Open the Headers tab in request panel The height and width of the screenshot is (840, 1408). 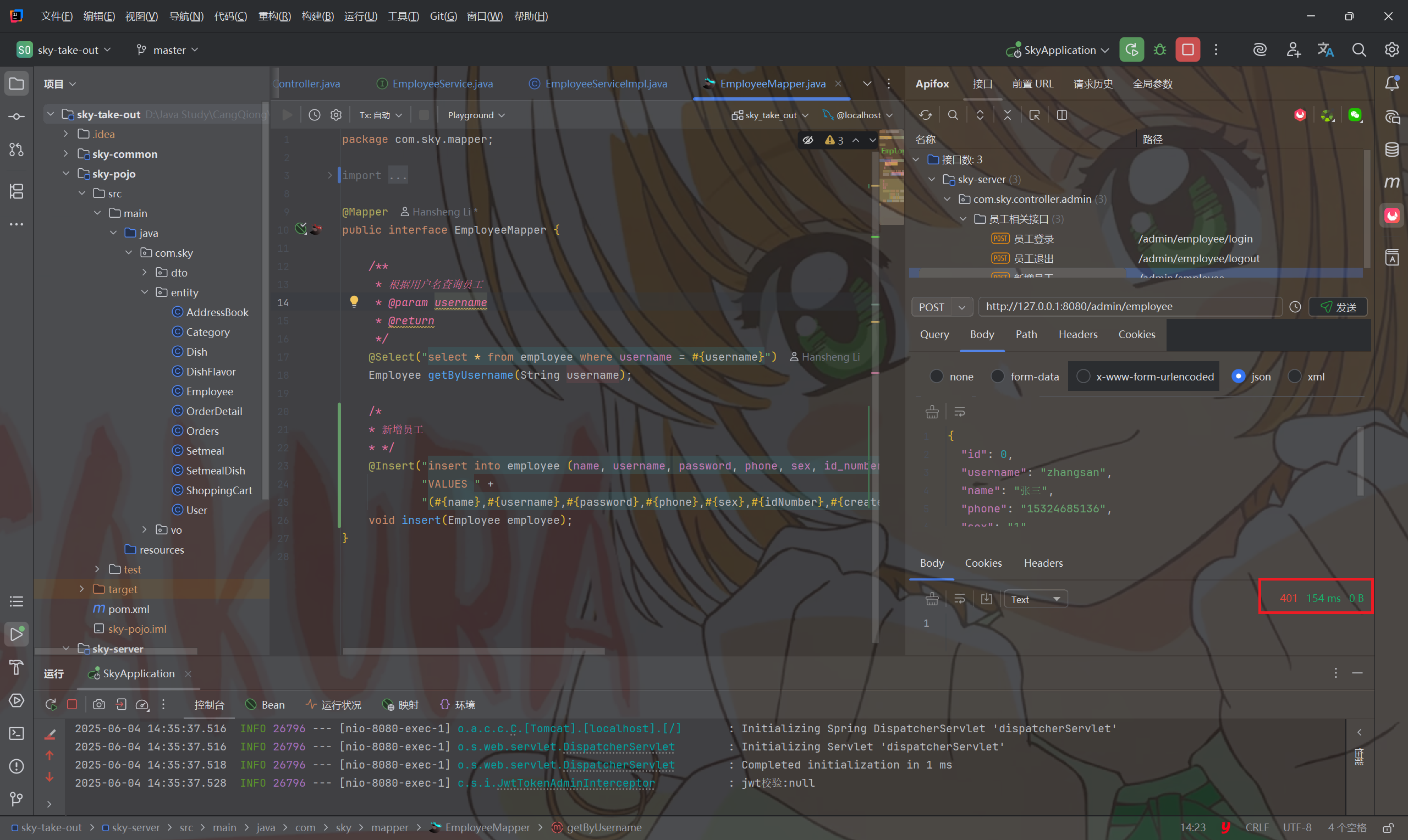click(1077, 335)
